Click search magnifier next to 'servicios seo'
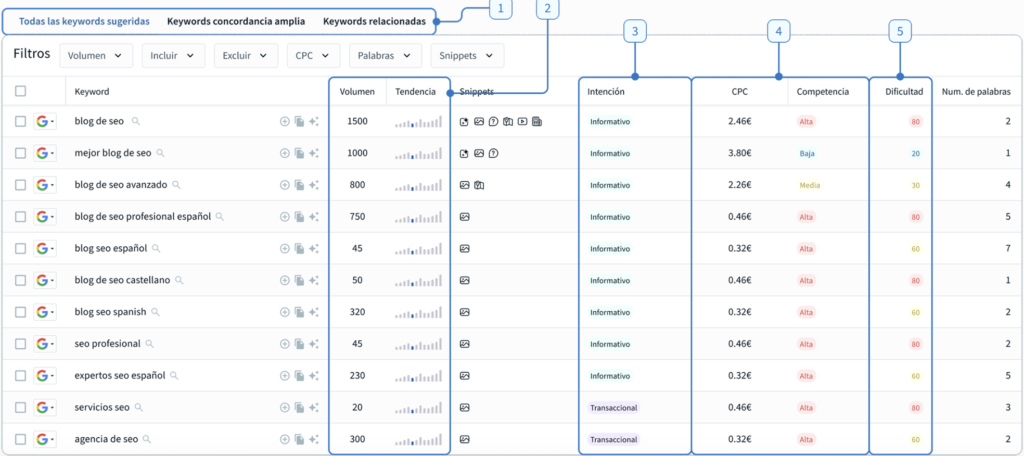 point(139,407)
